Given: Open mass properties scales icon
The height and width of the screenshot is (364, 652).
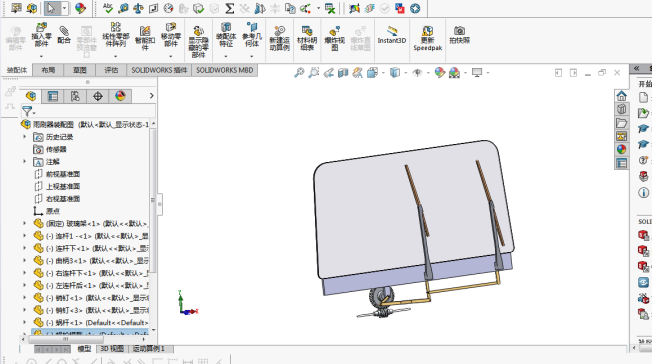Looking at the screenshot, I should coord(138,8).
